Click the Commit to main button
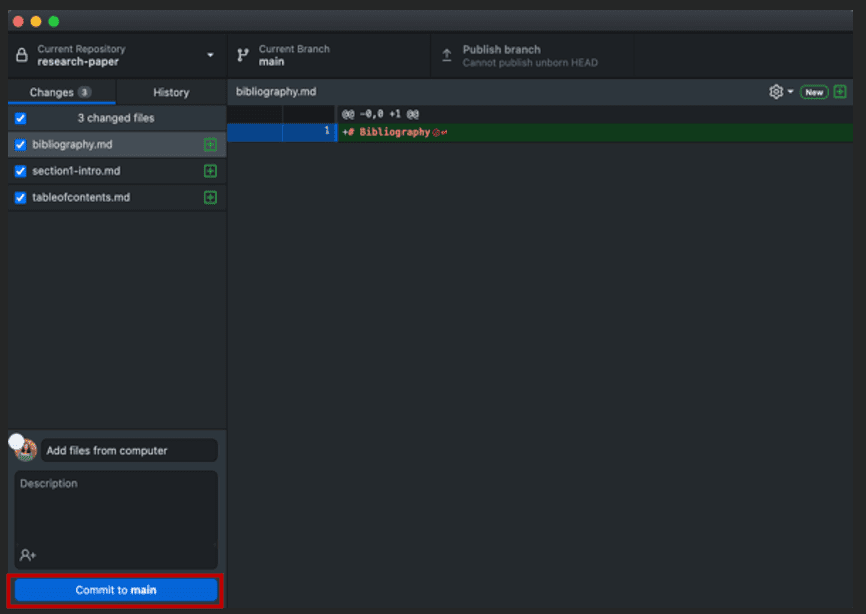Screen dimensions: 866x614 click(x=116, y=590)
